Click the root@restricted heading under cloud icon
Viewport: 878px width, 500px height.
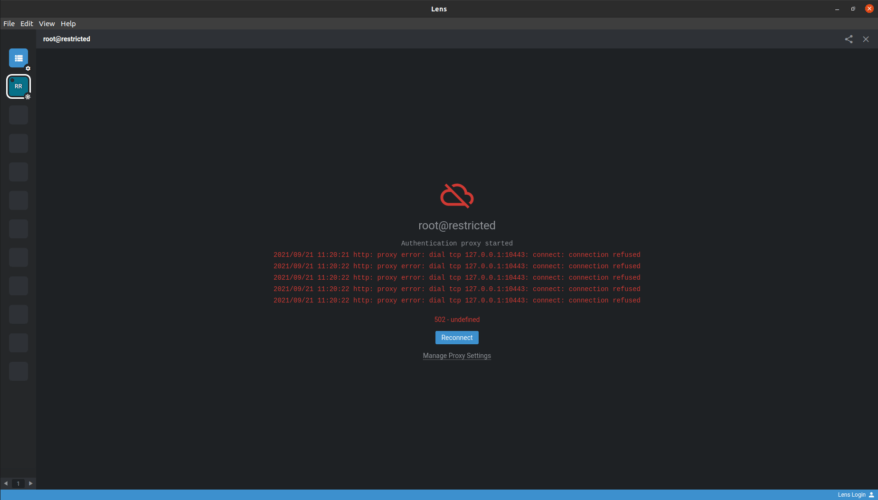click(x=457, y=226)
